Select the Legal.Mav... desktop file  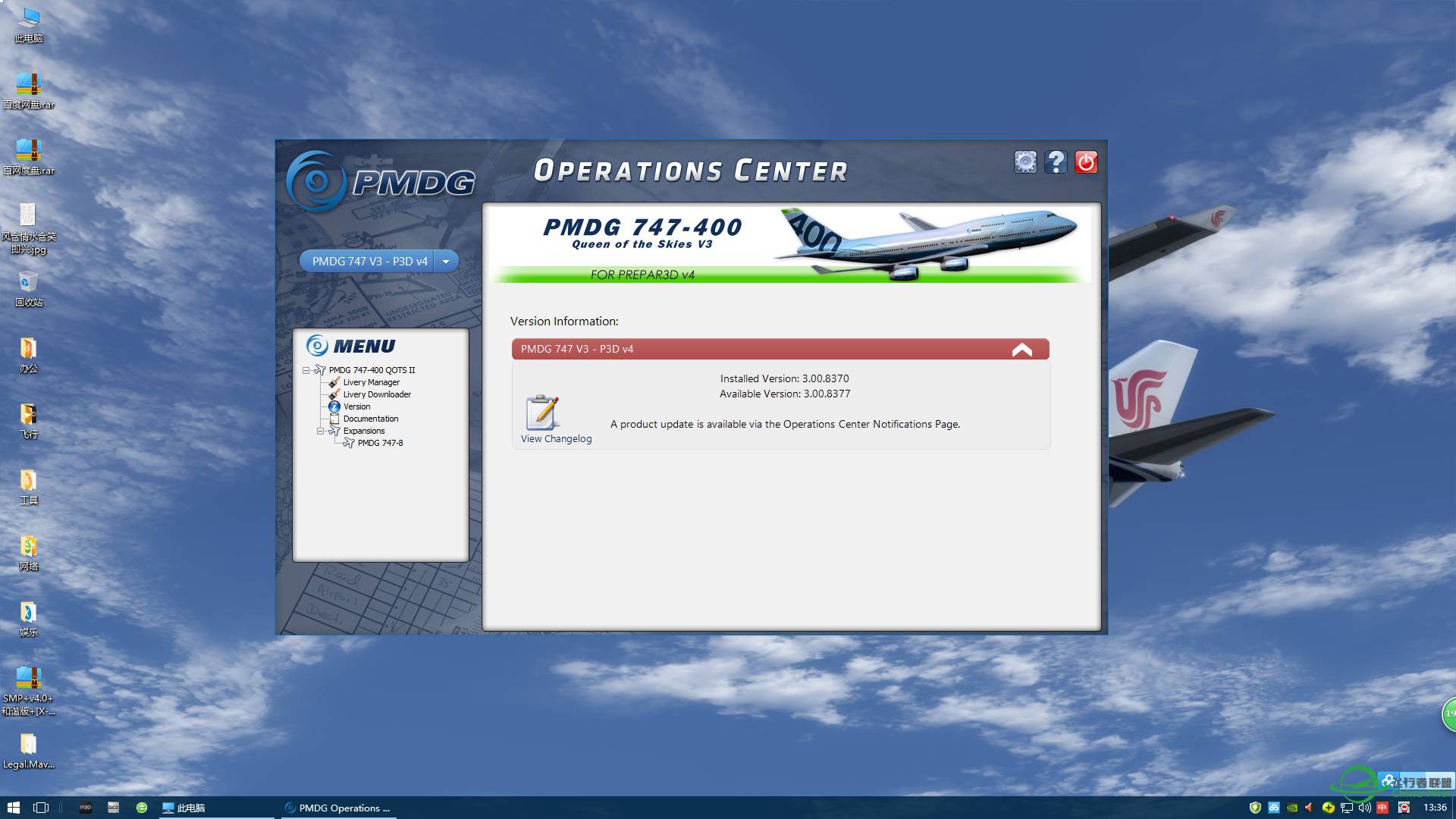click(29, 751)
